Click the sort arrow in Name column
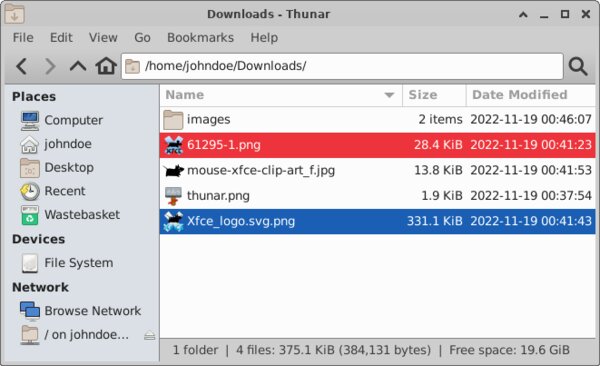The image size is (600, 366). tap(389, 95)
